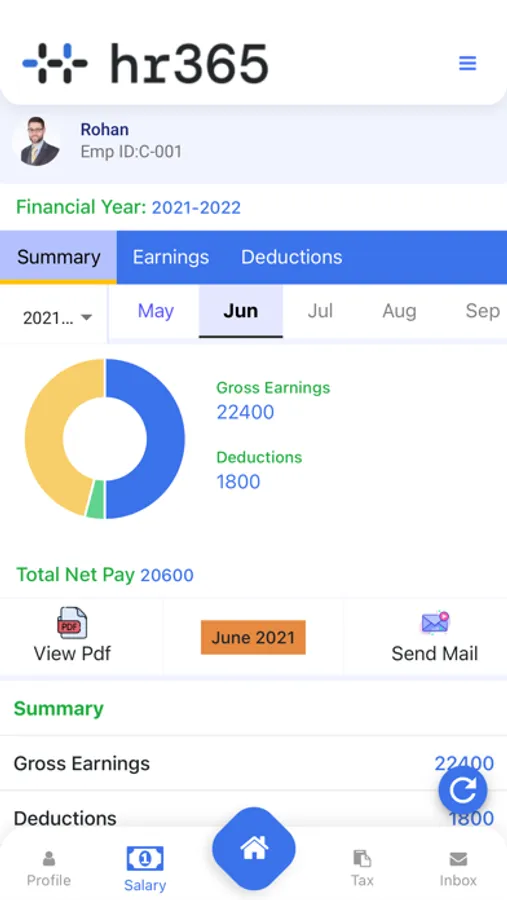507x900 pixels.
Task: Click the blue donut chart segment
Action: pyautogui.click(x=164, y=439)
